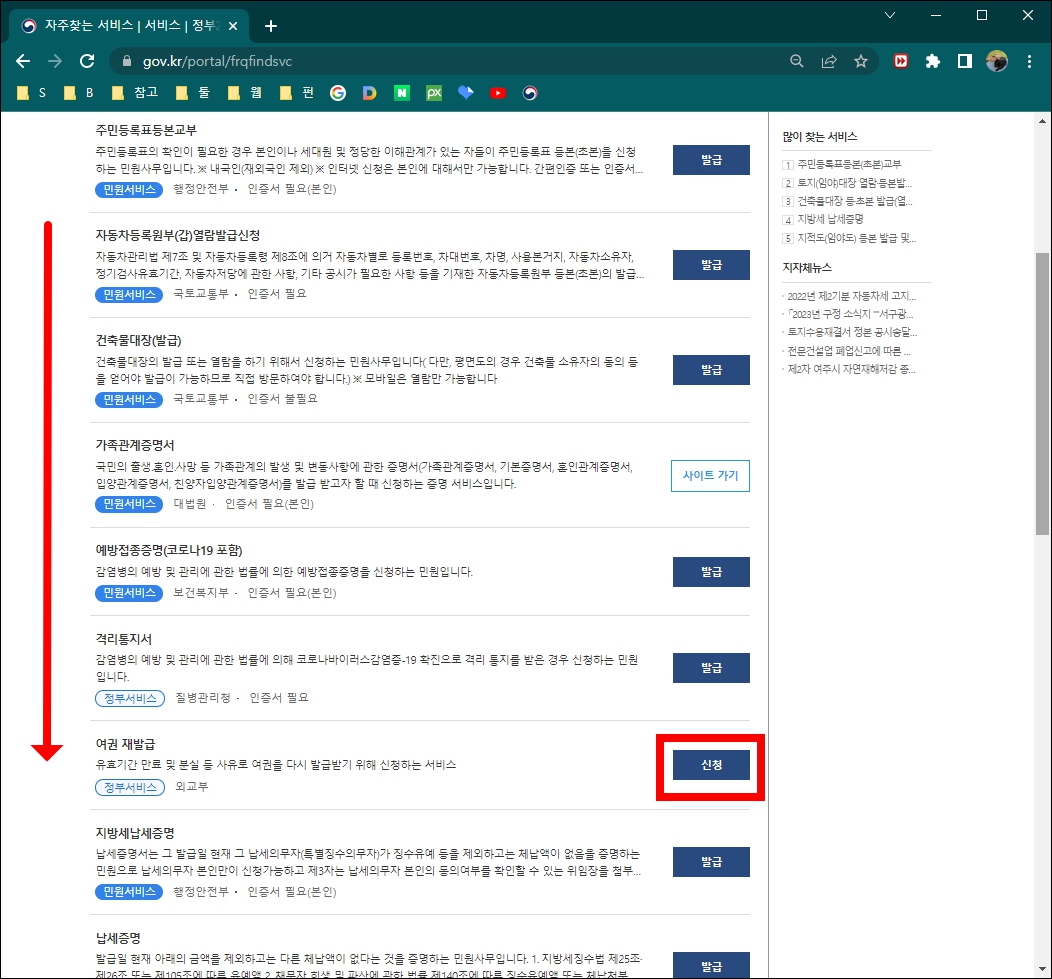Click 사이트 가기 for 가족관계증명서

point(710,476)
